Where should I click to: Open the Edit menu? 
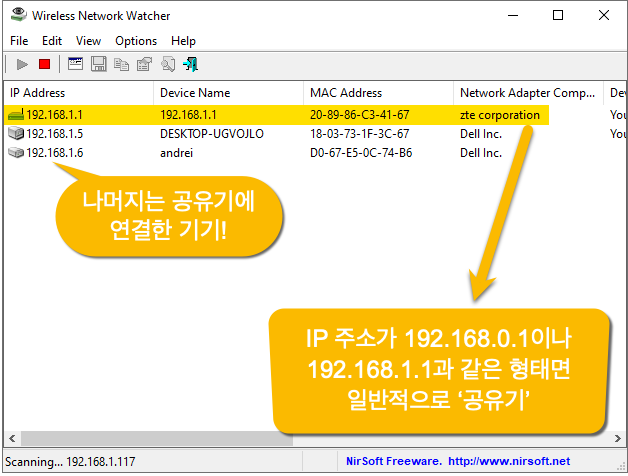coord(52,41)
